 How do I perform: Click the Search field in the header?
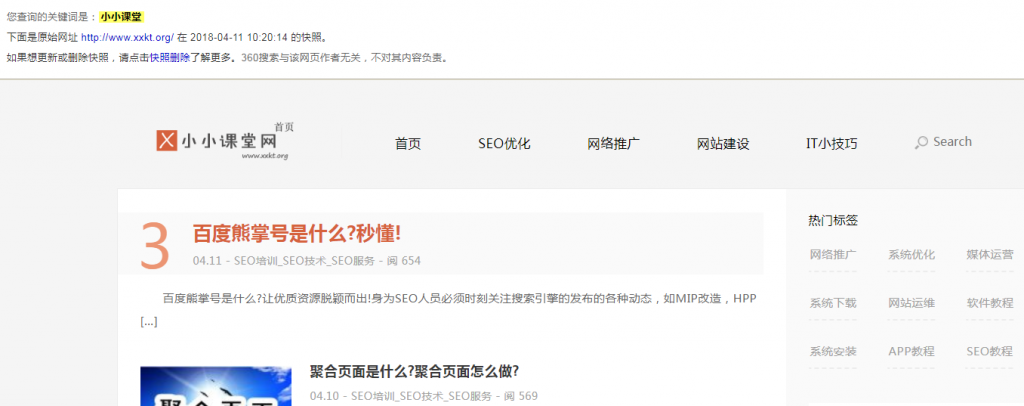tap(952, 142)
